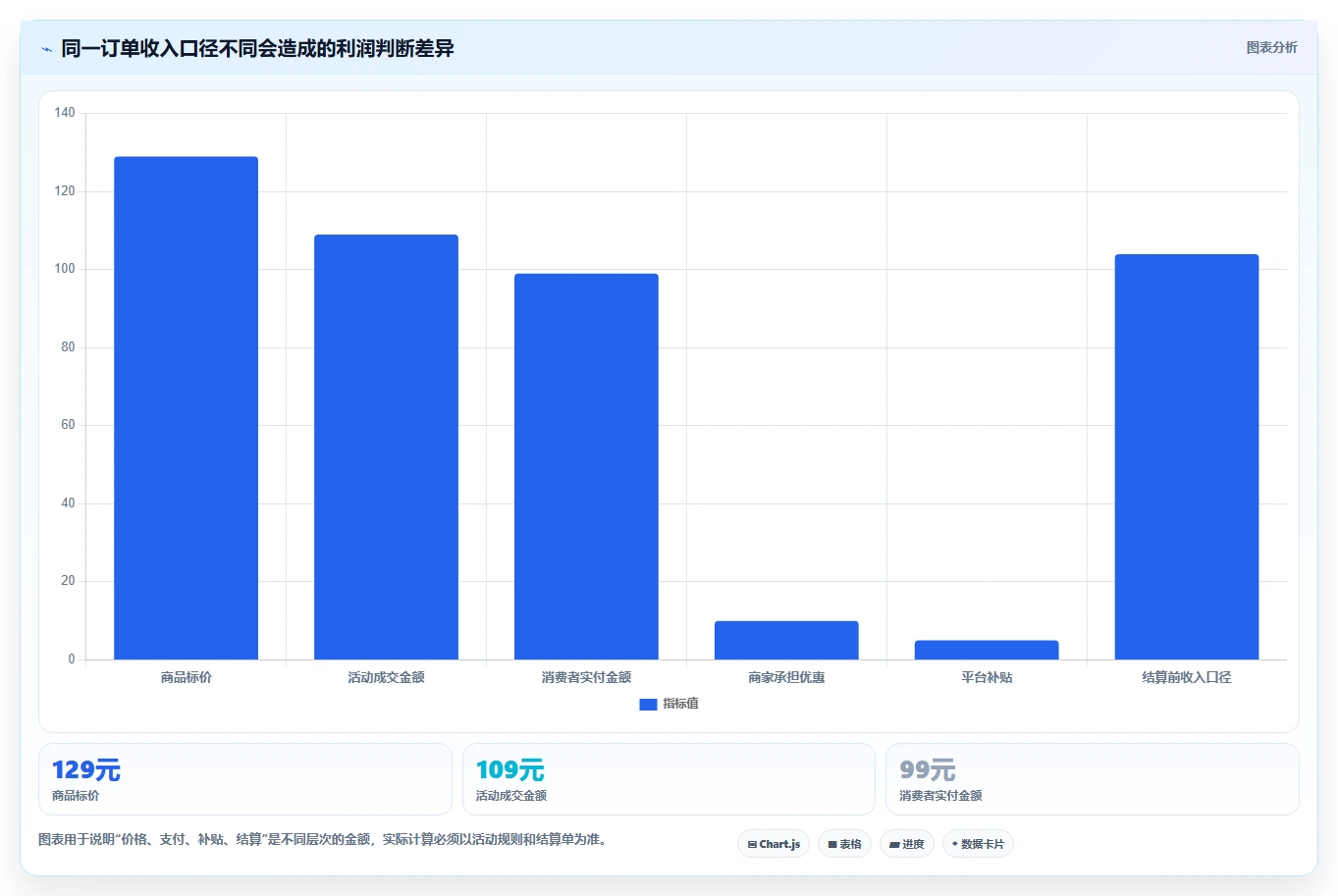Click the 109元 活动成交金额 card
The height and width of the screenshot is (896, 1338).
click(x=669, y=779)
